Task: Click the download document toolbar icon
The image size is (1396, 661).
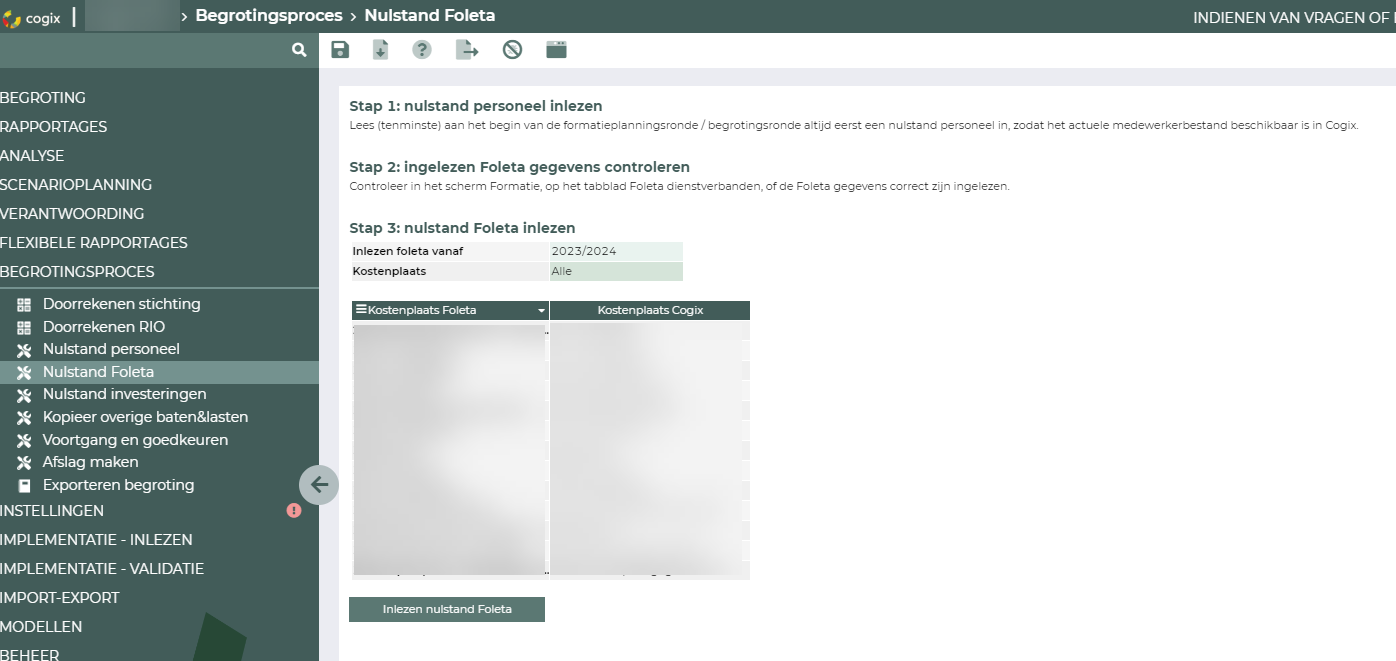Action: [x=380, y=50]
